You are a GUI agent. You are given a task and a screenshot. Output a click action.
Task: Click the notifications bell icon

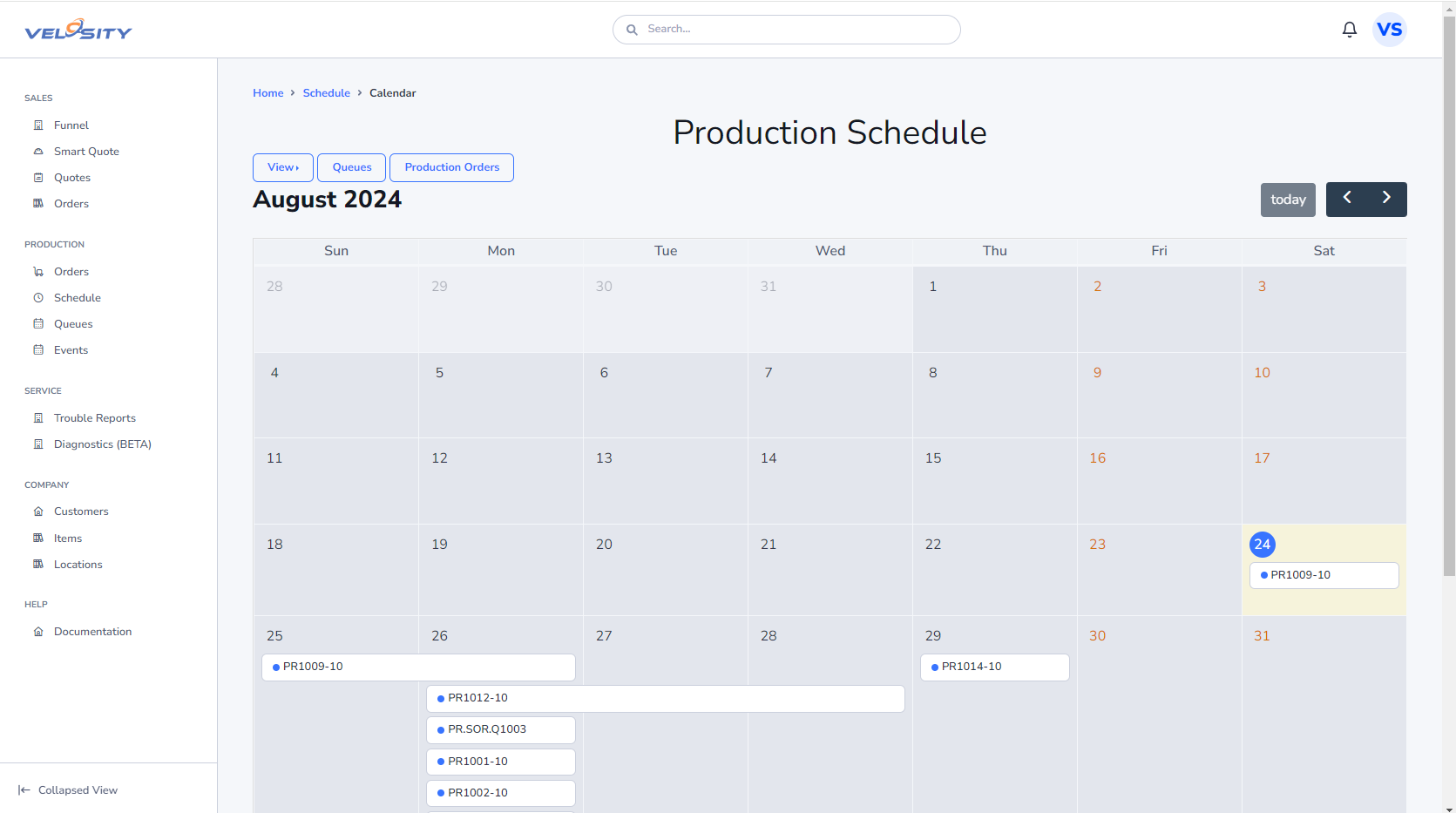(1349, 30)
